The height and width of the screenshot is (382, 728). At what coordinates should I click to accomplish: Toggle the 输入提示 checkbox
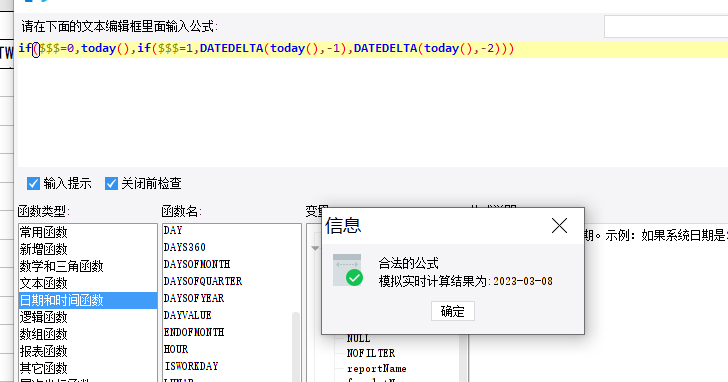click(x=33, y=183)
